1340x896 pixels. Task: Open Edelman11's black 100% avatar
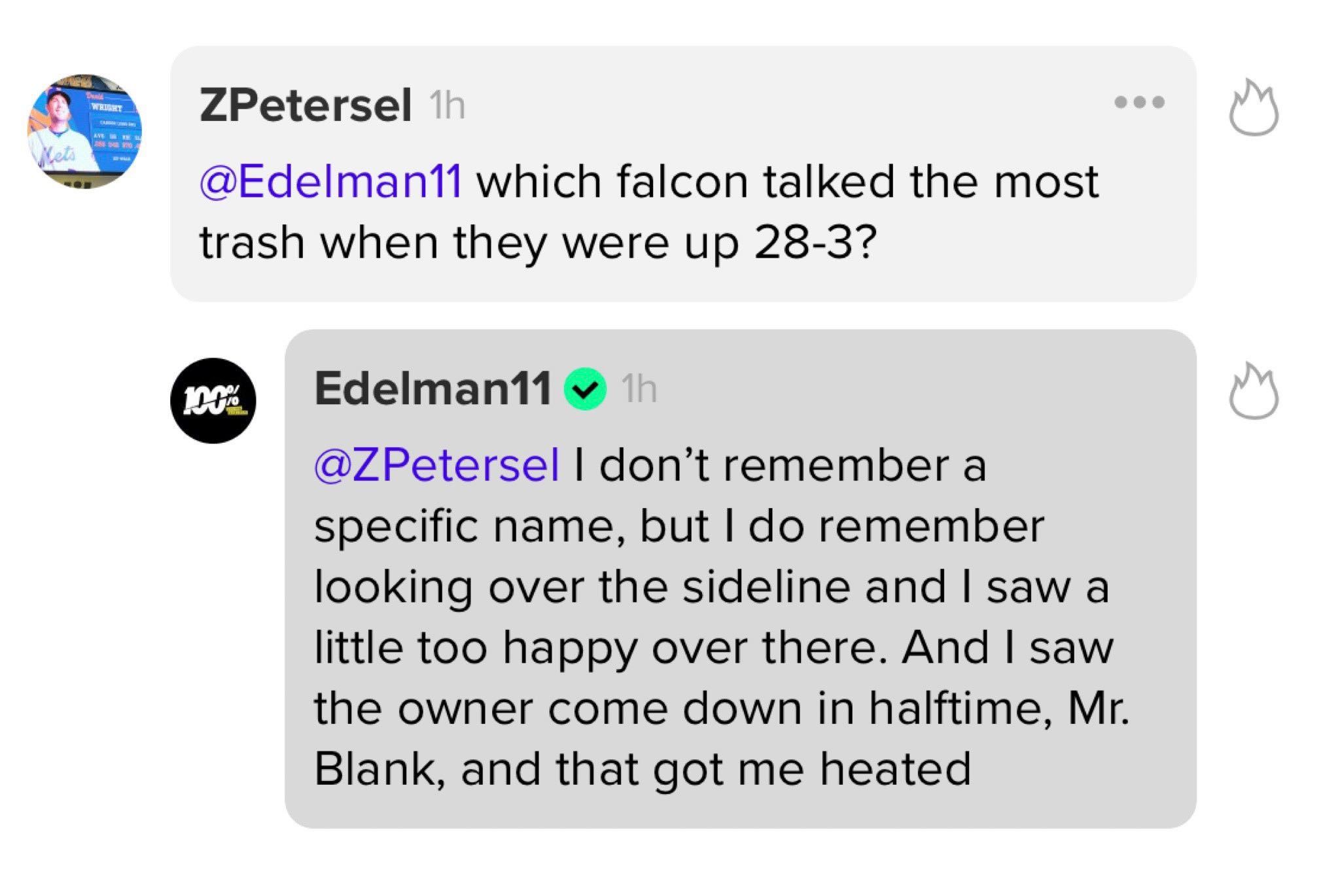(213, 400)
